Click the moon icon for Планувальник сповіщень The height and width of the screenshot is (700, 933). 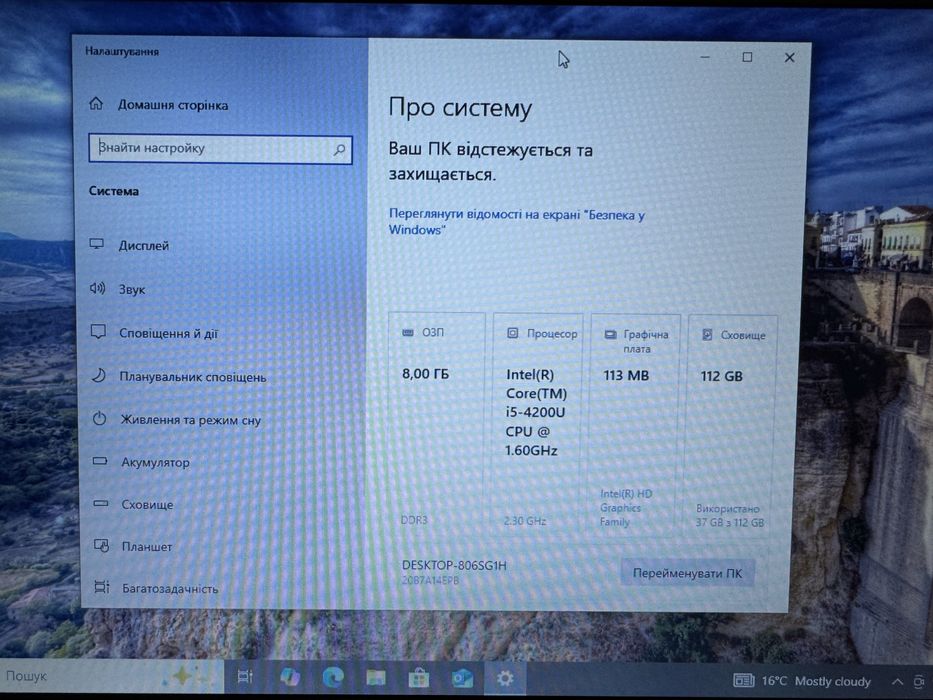[x=98, y=376]
